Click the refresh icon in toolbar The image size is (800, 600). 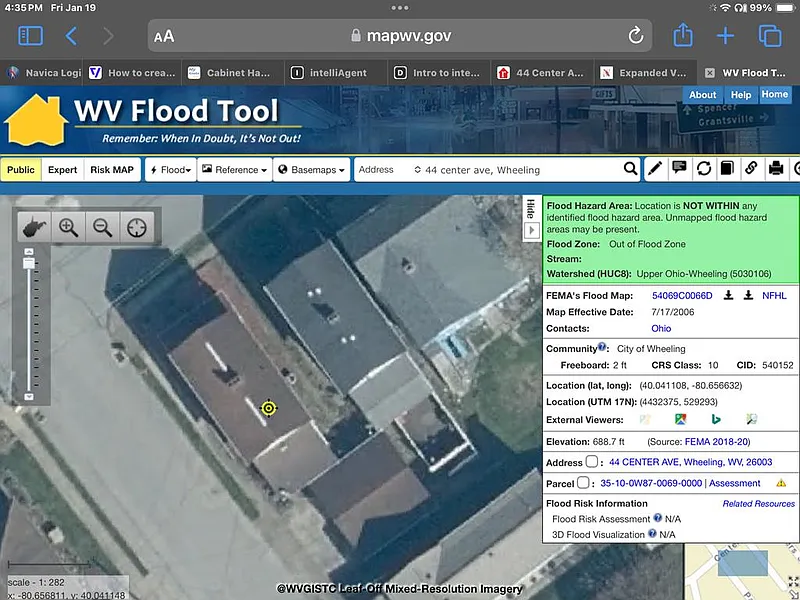coord(704,169)
